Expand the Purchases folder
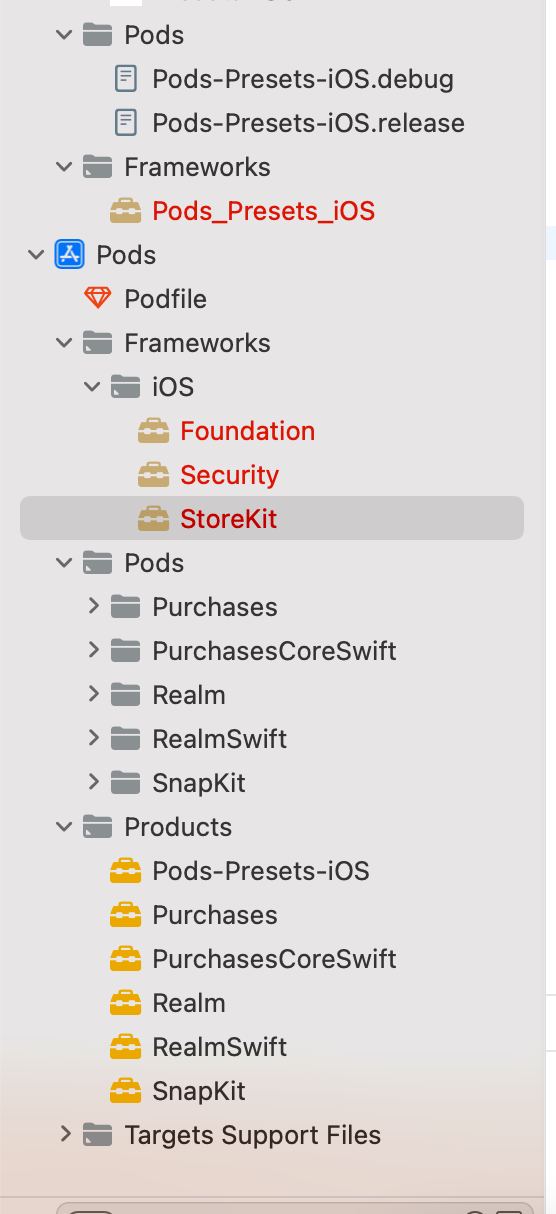 [x=93, y=606]
